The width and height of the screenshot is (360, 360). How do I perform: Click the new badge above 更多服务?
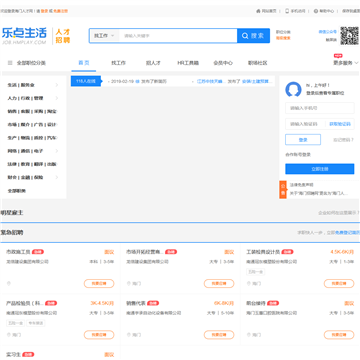[x=338, y=56]
